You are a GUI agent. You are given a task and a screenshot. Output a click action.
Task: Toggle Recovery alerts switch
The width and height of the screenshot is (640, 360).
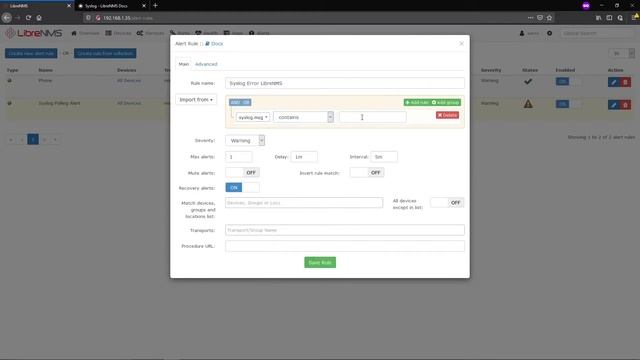242,188
